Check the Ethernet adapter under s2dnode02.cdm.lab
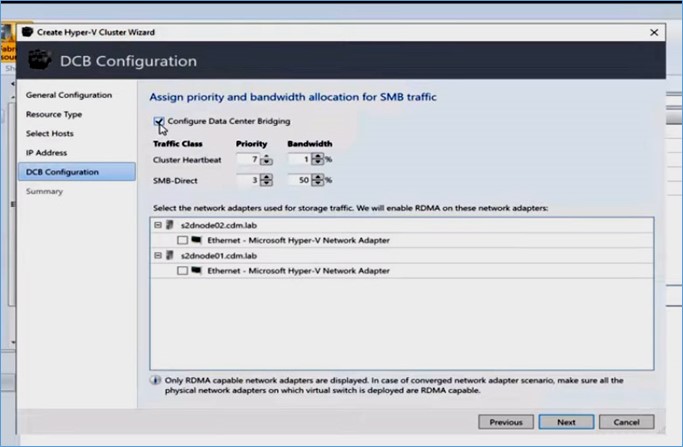683x447 pixels. [183, 240]
